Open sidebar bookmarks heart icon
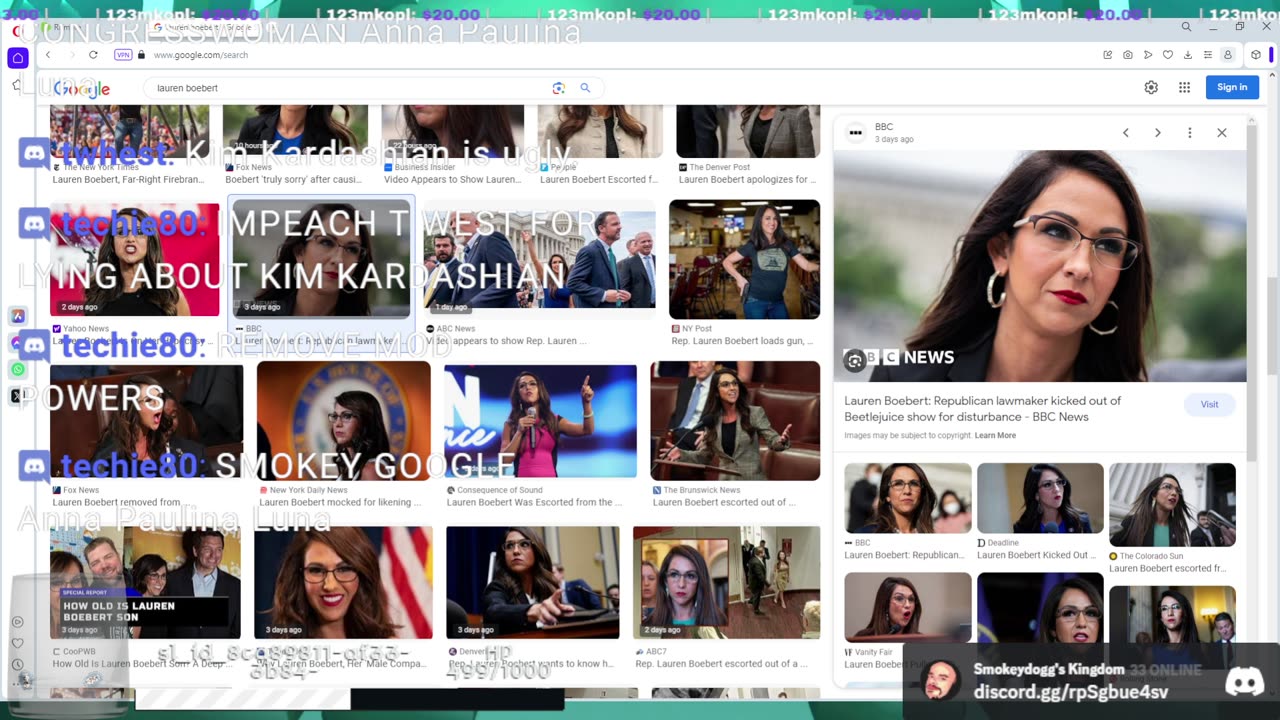Image resolution: width=1280 pixels, height=720 pixels. (x=17, y=643)
